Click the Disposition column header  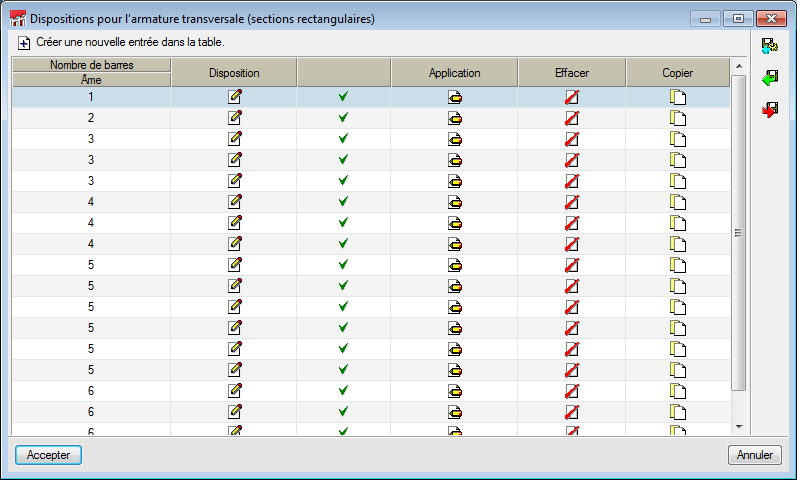pos(234,73)
